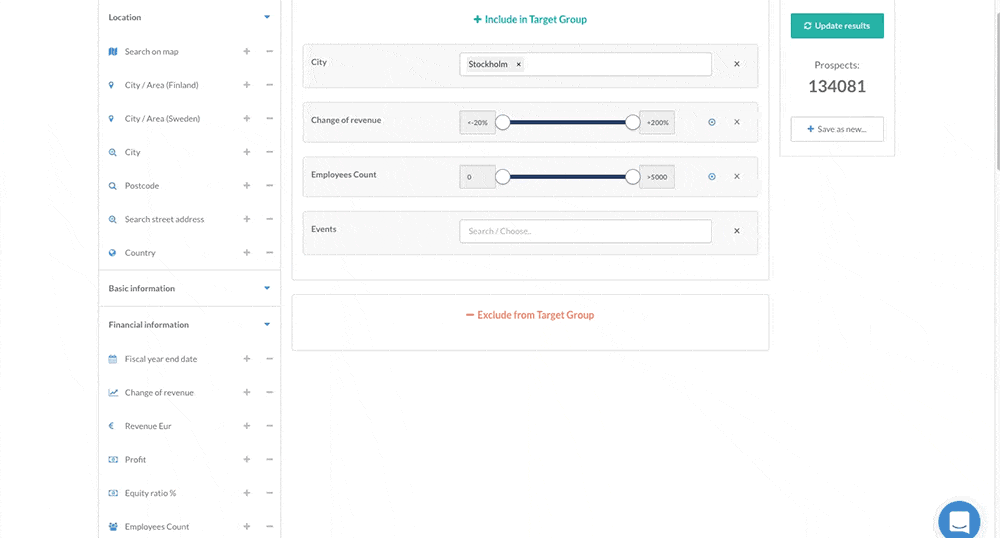Collapse the Location section
This screenshot has height=538, width=1000.
click(267, 17)
